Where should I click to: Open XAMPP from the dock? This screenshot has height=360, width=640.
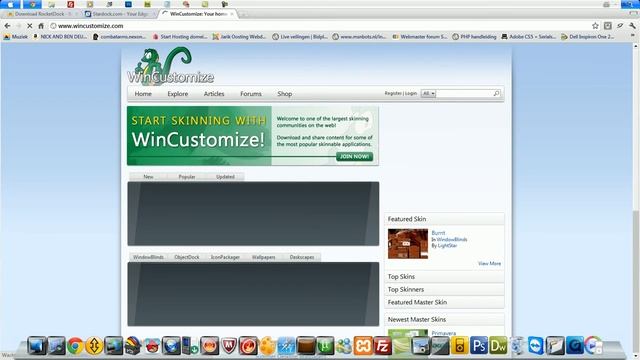tap(363, 346)
